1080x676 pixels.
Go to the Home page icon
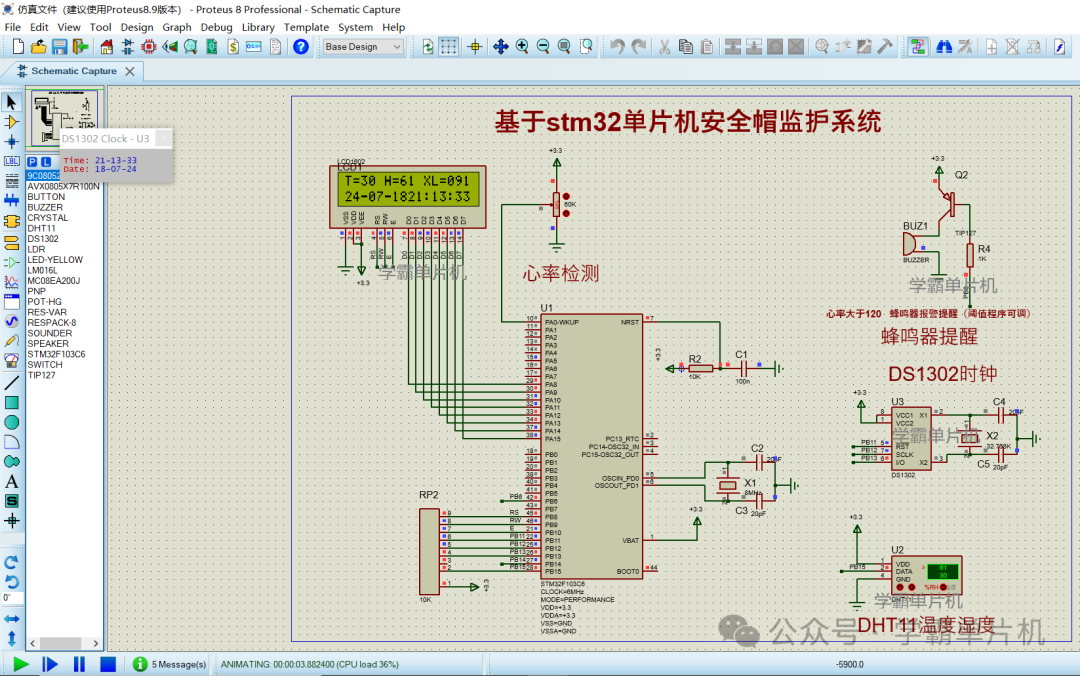click(x=106, y=46)
